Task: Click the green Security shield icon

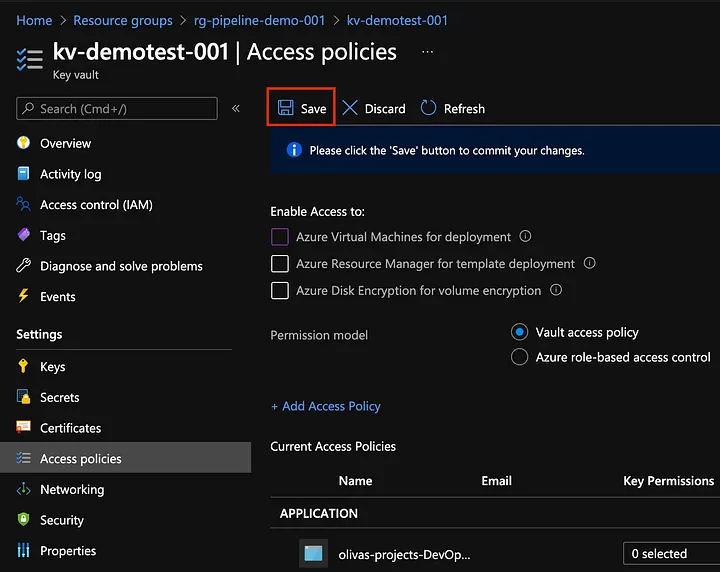Action: click(x=23, y=520)
